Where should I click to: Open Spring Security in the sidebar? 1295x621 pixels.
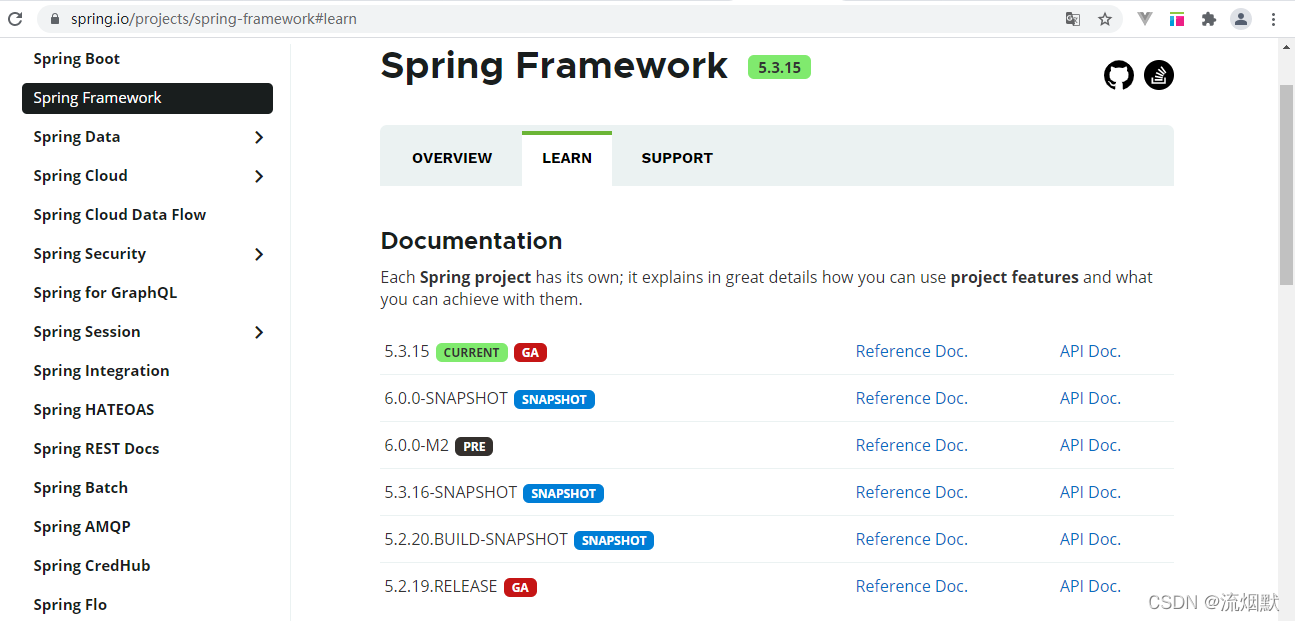(89, 254)
